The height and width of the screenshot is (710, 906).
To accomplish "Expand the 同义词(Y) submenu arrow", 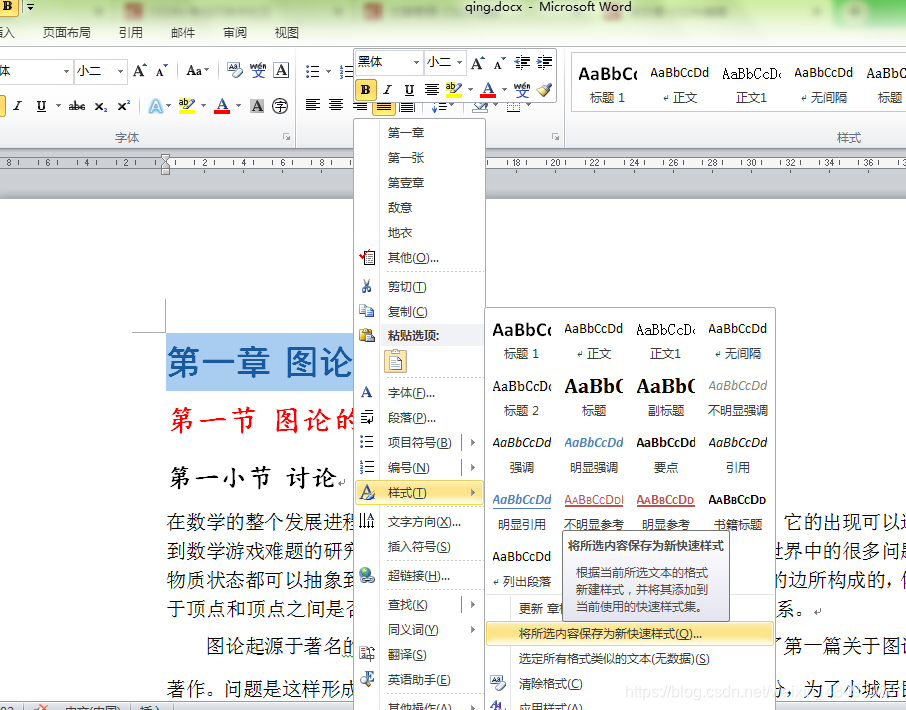I will (x=473, y=629).
